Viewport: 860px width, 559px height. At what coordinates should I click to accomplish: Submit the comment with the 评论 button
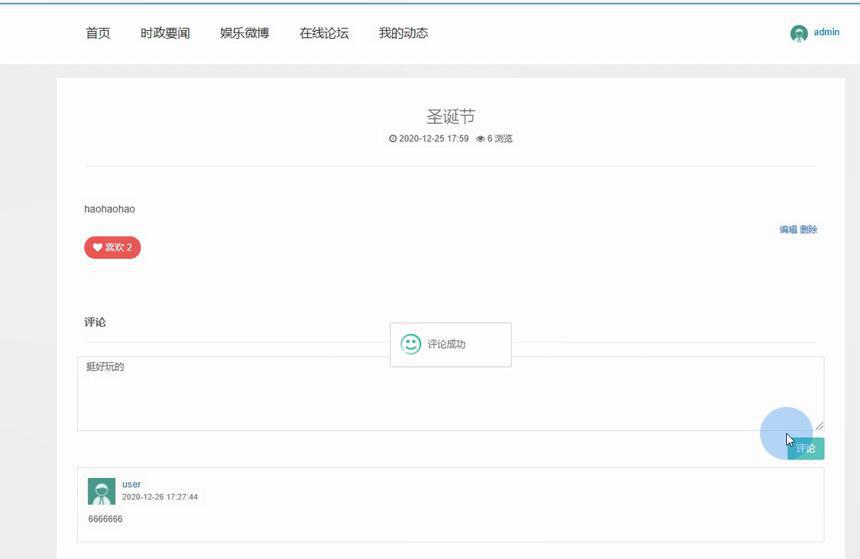806,448
